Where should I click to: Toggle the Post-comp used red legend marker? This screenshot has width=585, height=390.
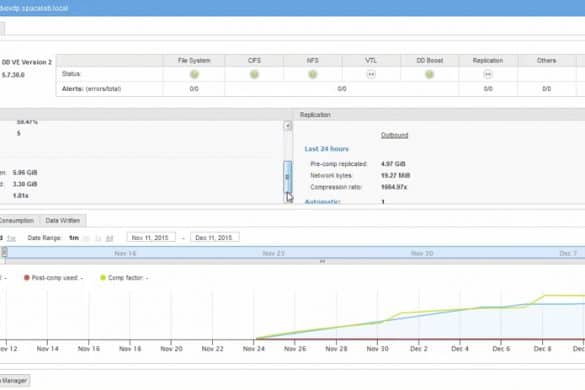click(26, 278)
